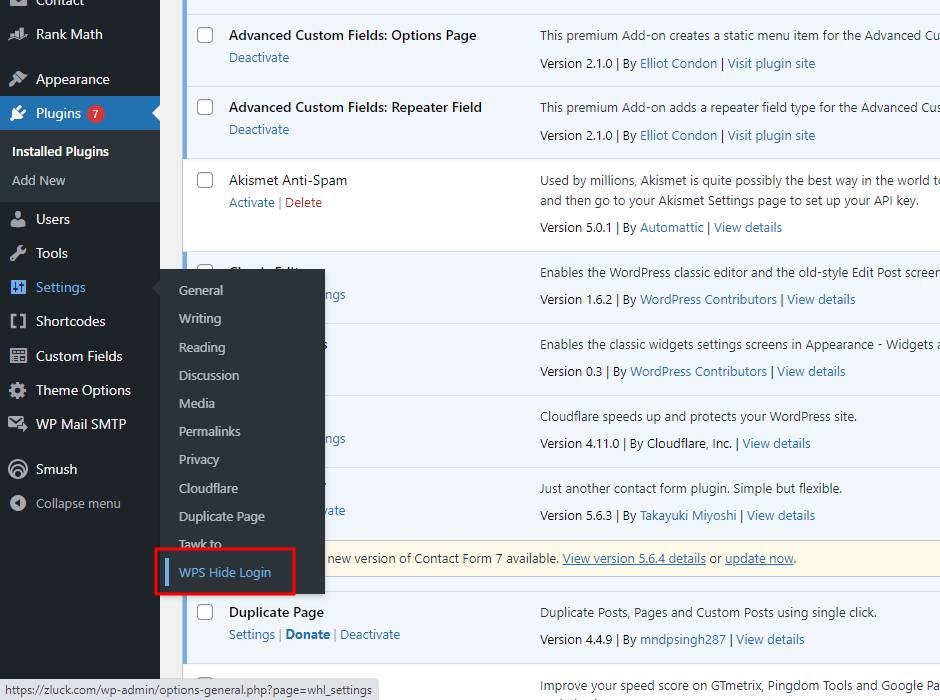Open mndpsingh287 author link
Image resolution: width=940 pixels, height=700 pixels.
point(683,639)
